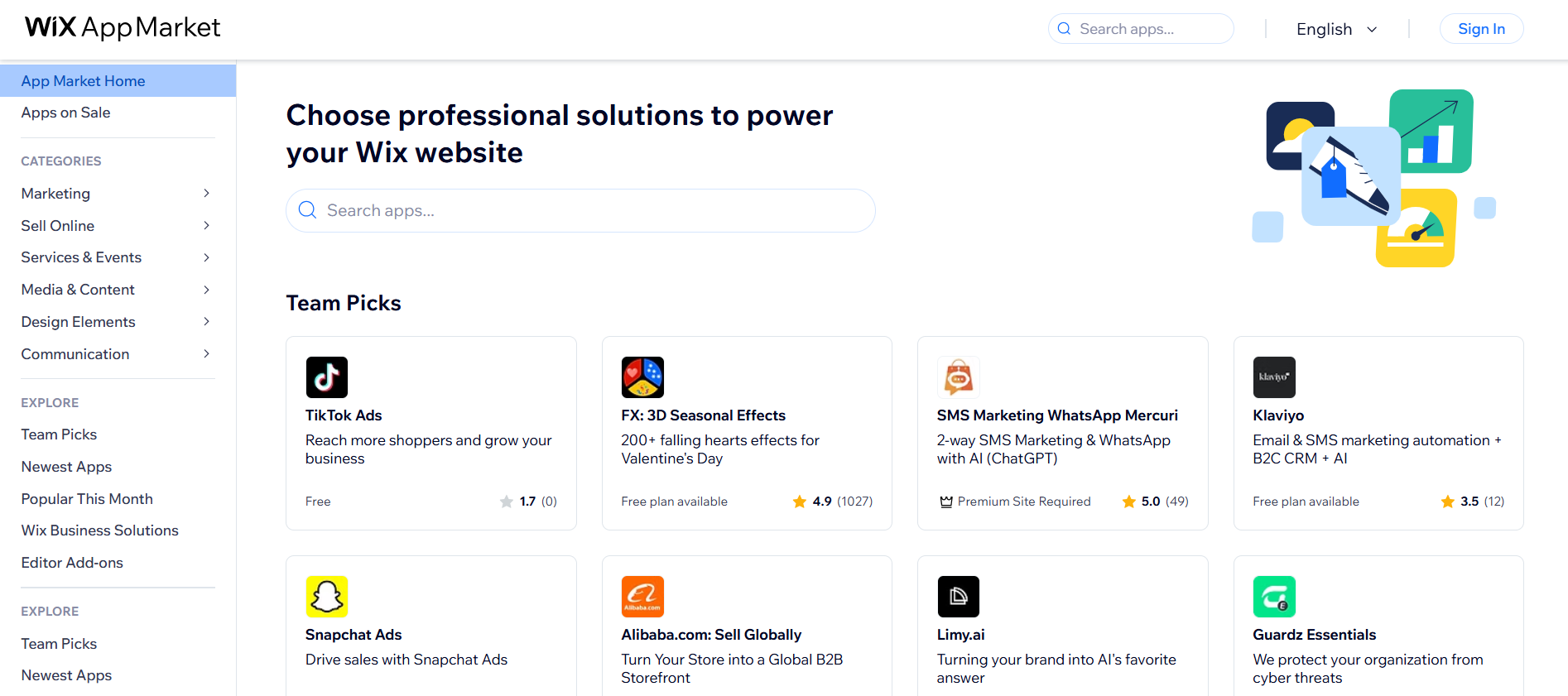The image size is (1568, 696).
Task: Open Limy.ai title link
Action: pyautogui.click(x=960, y=635)
